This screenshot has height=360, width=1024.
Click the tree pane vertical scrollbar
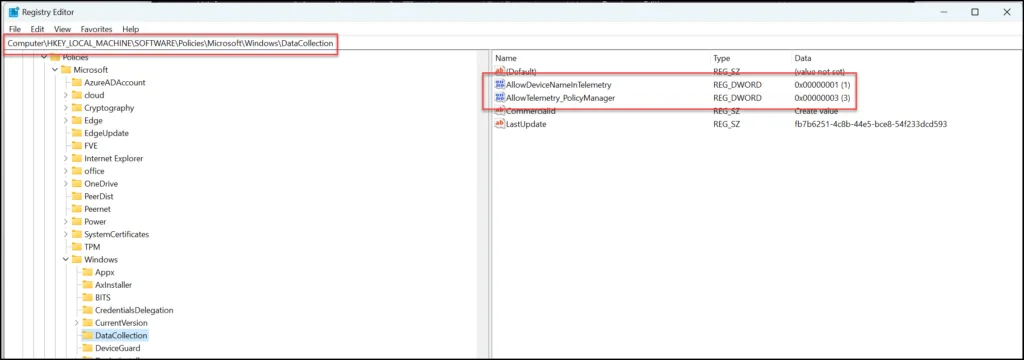pyautogui.click(x=483, y=203)
